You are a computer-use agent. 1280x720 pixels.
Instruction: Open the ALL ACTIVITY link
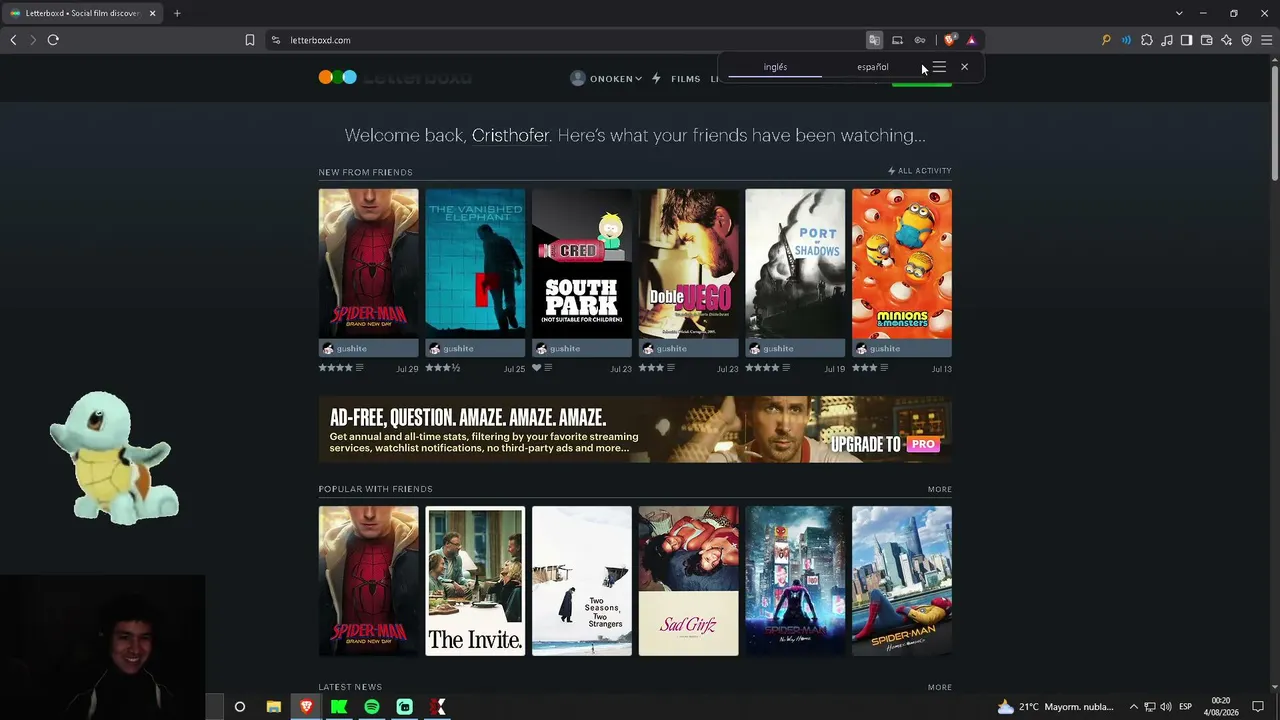tap(920, 171)
